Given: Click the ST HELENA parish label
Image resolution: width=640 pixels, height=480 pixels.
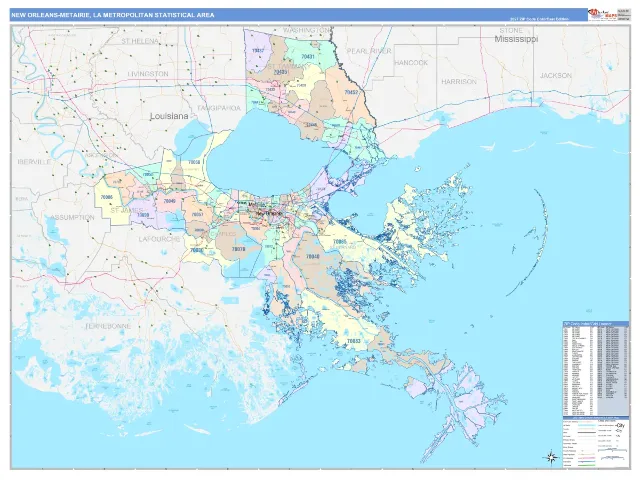Looking at the screenshot, I should 140,41.
